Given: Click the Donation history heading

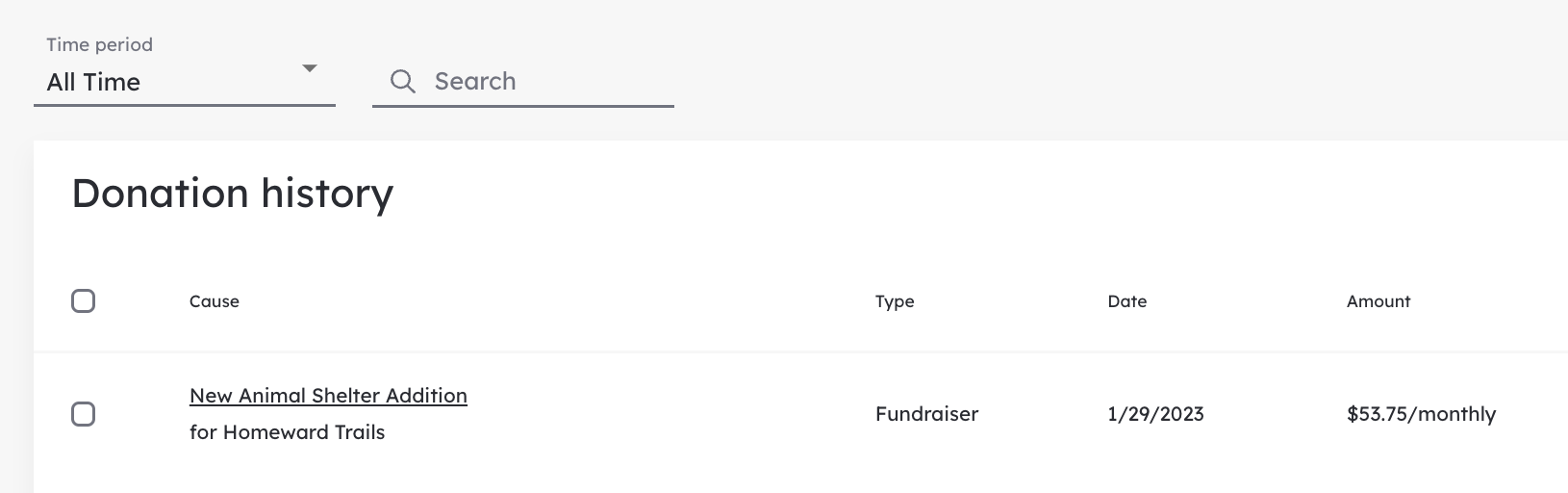Looking at the screenshot, I should (x=233, y=194).
